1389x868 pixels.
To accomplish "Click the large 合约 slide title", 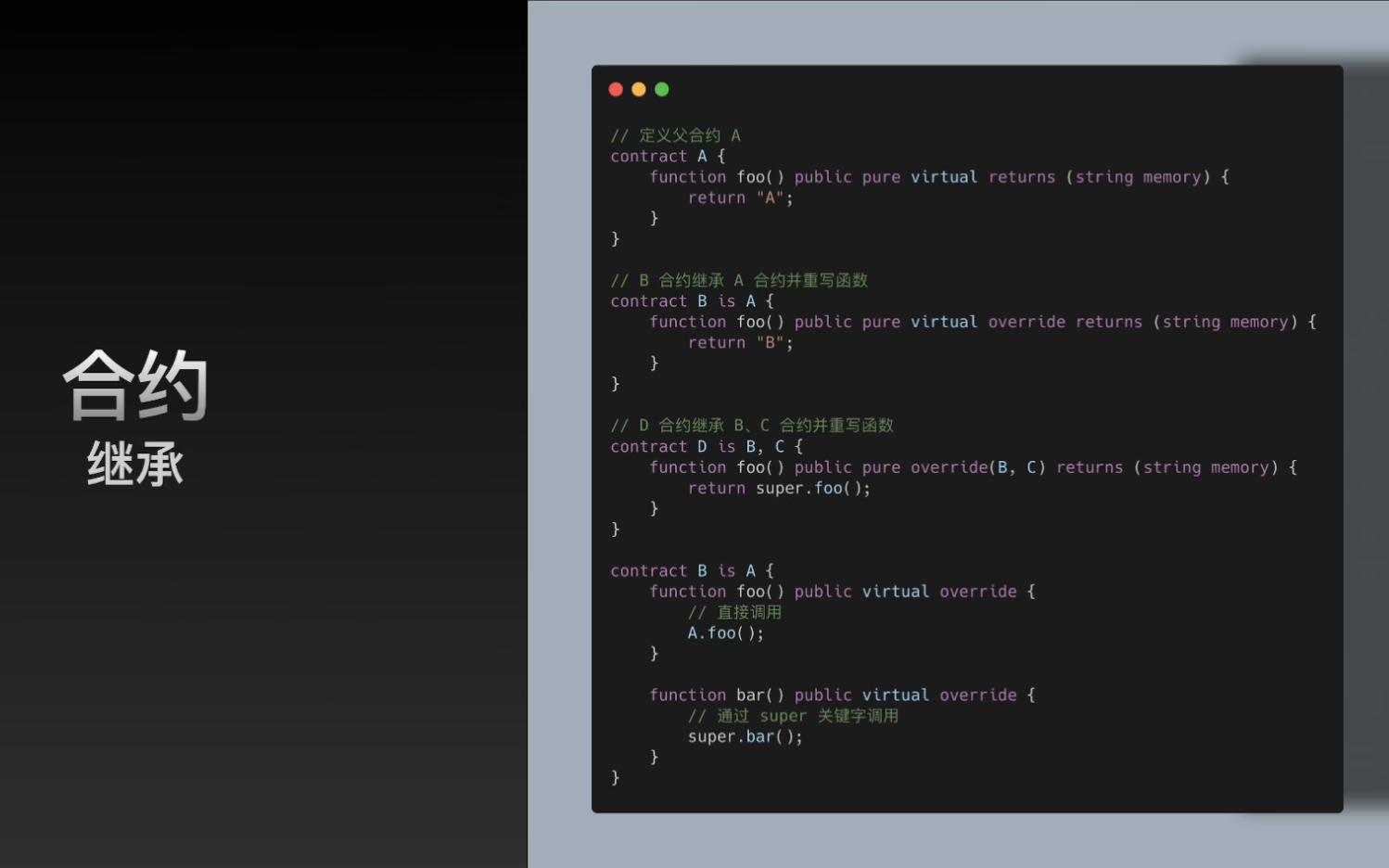I will point(136,386).
